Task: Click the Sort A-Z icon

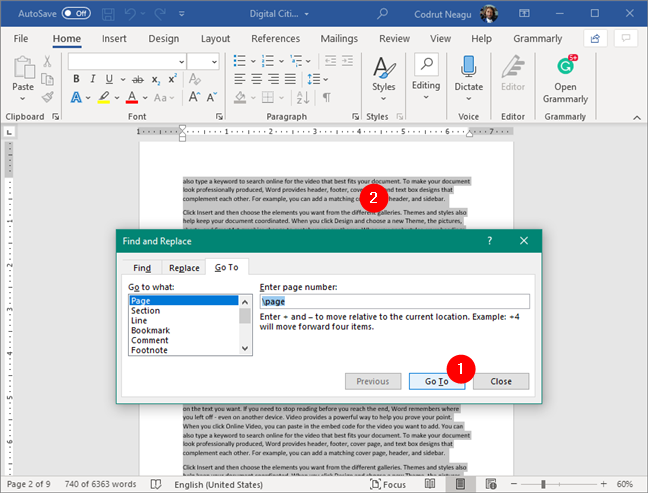Action: (303, 98)
